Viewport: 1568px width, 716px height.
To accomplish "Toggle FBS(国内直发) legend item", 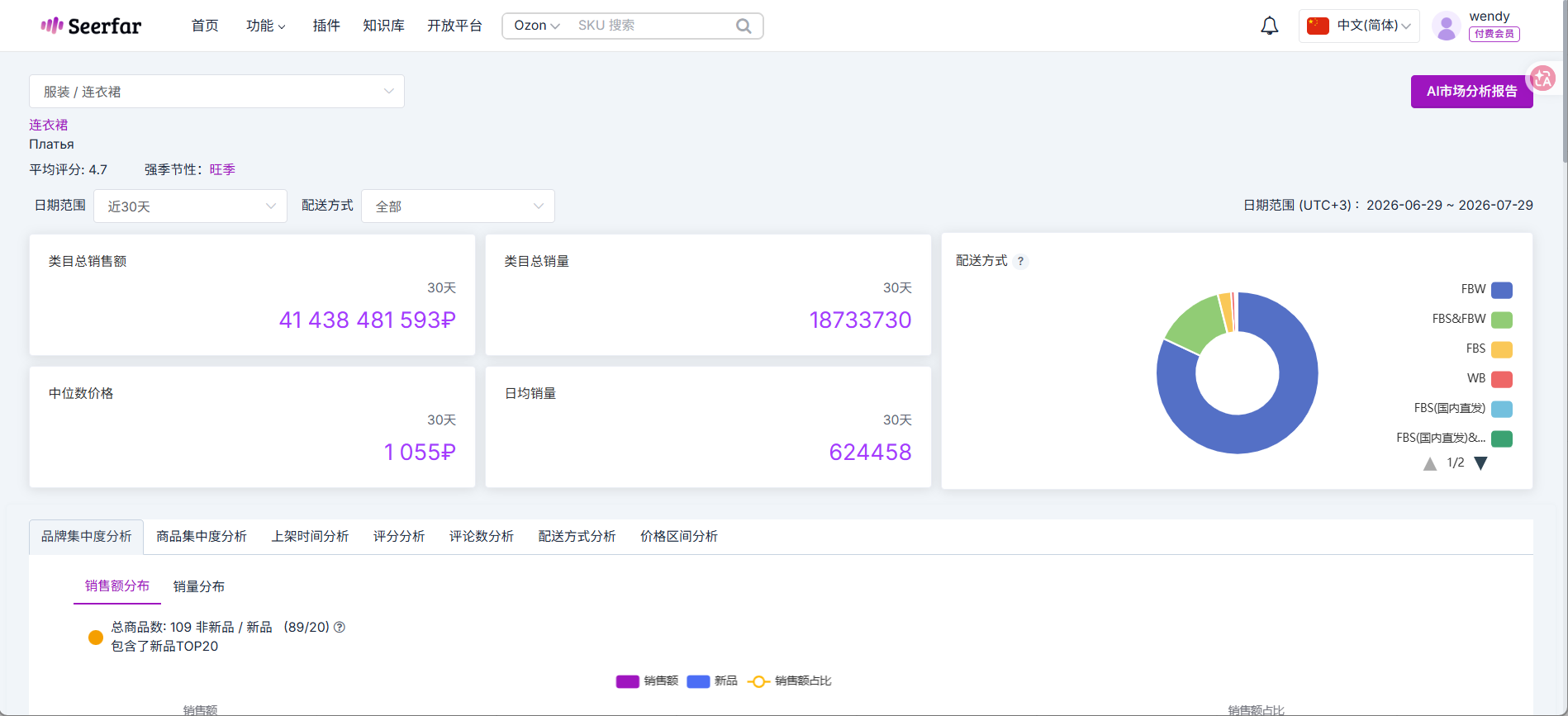I will (x=1463, y=409).
